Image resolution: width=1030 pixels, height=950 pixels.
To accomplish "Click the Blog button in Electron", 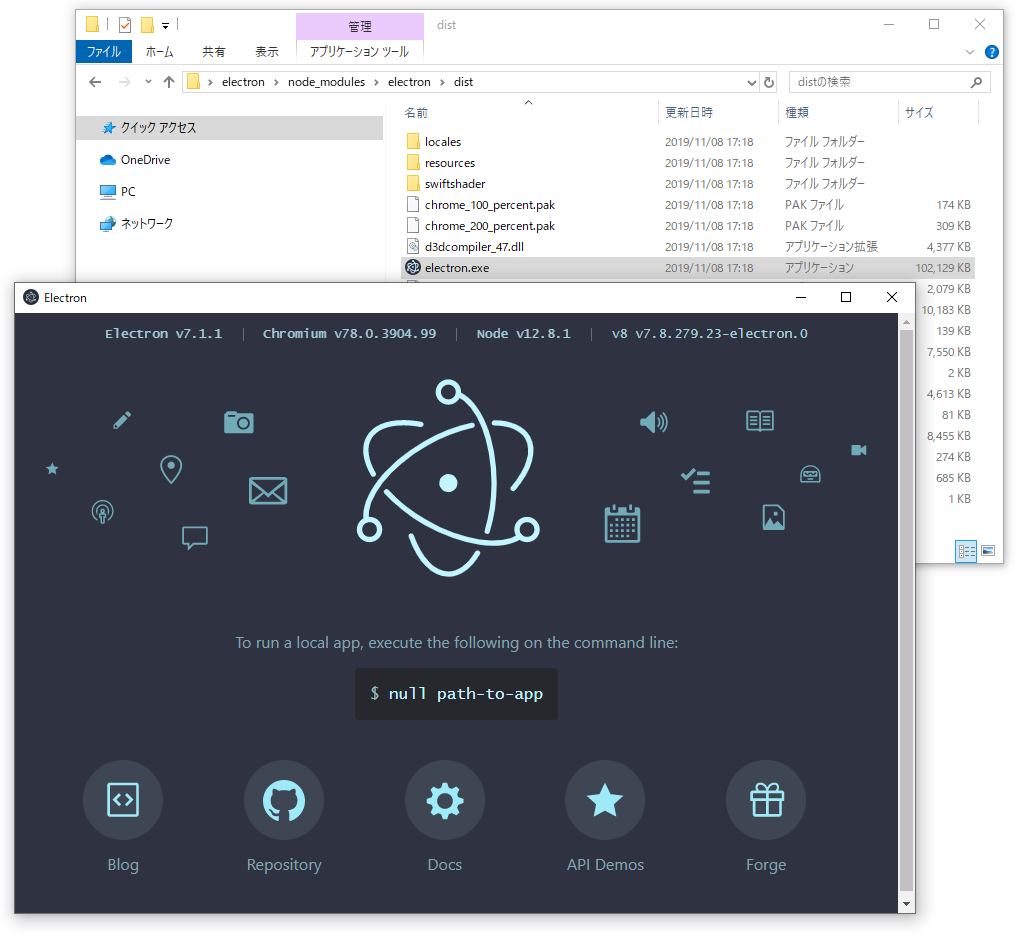I will tap(122, 800).
